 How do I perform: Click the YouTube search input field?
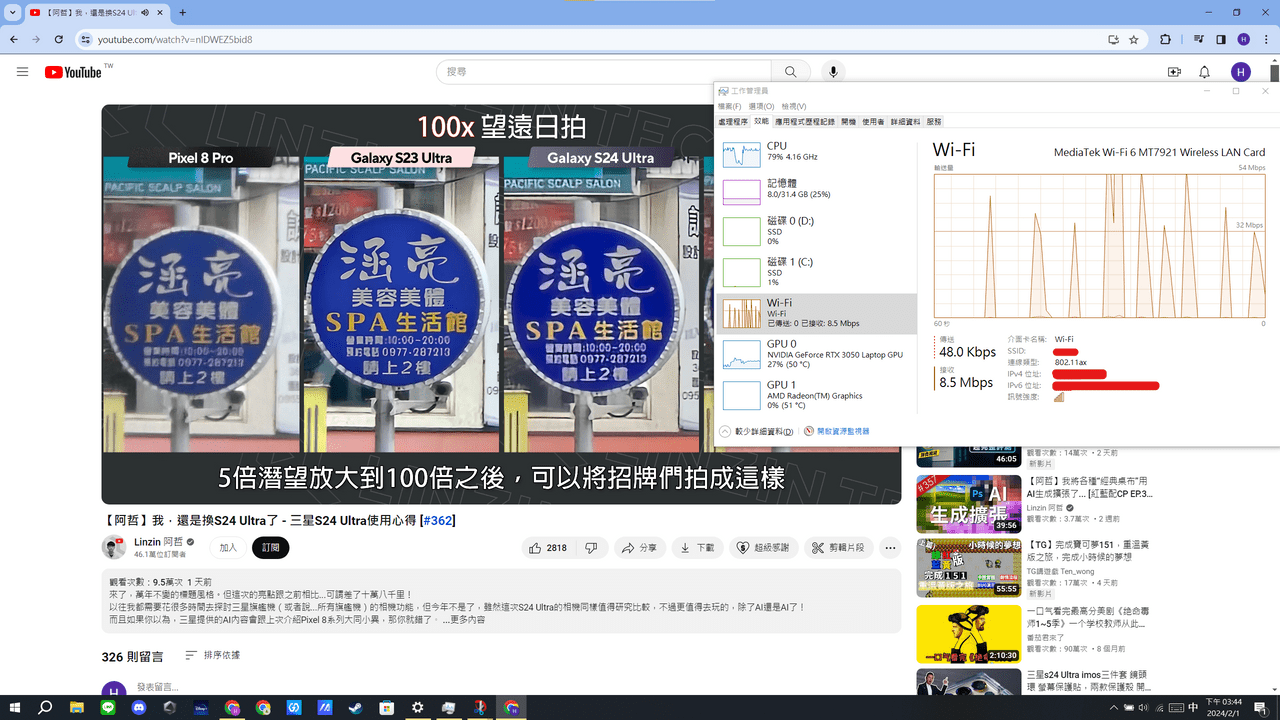coord(603,72)
